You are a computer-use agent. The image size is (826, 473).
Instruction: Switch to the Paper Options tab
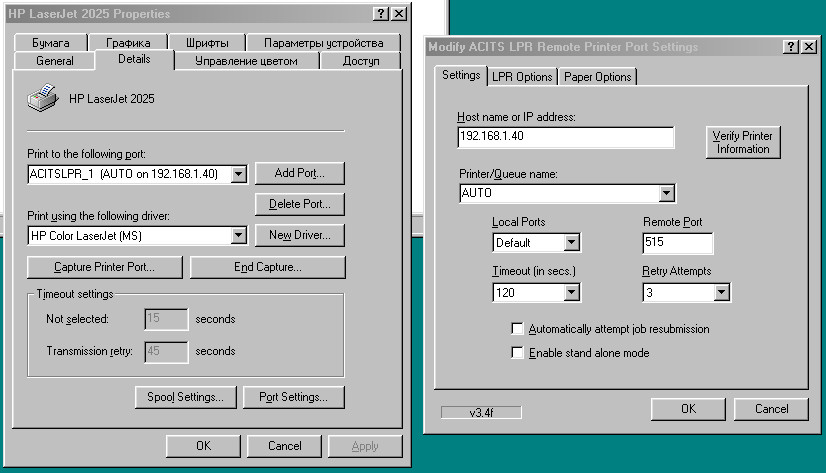point(597,77)
